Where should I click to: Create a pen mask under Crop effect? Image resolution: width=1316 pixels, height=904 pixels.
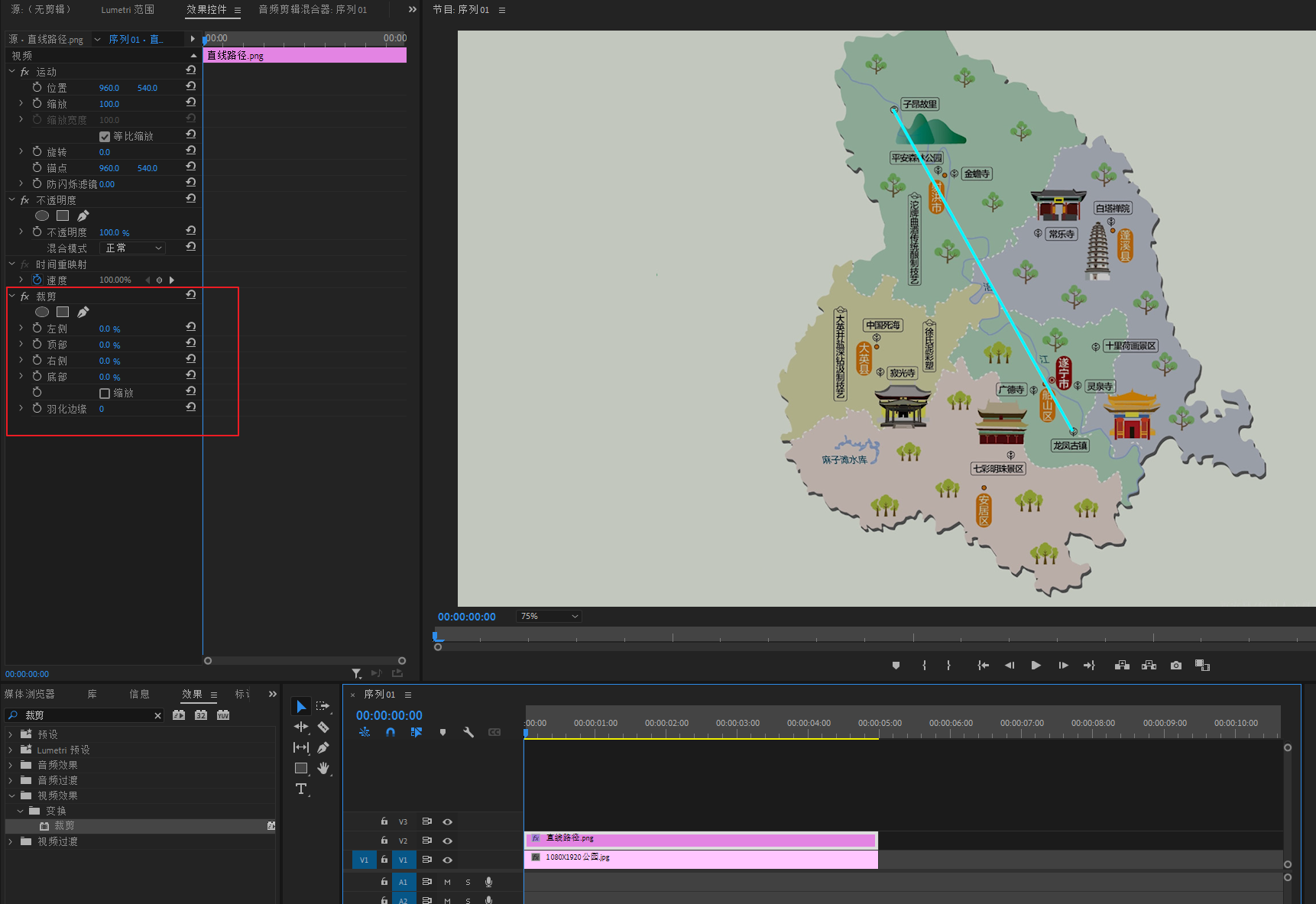point(83,312)
